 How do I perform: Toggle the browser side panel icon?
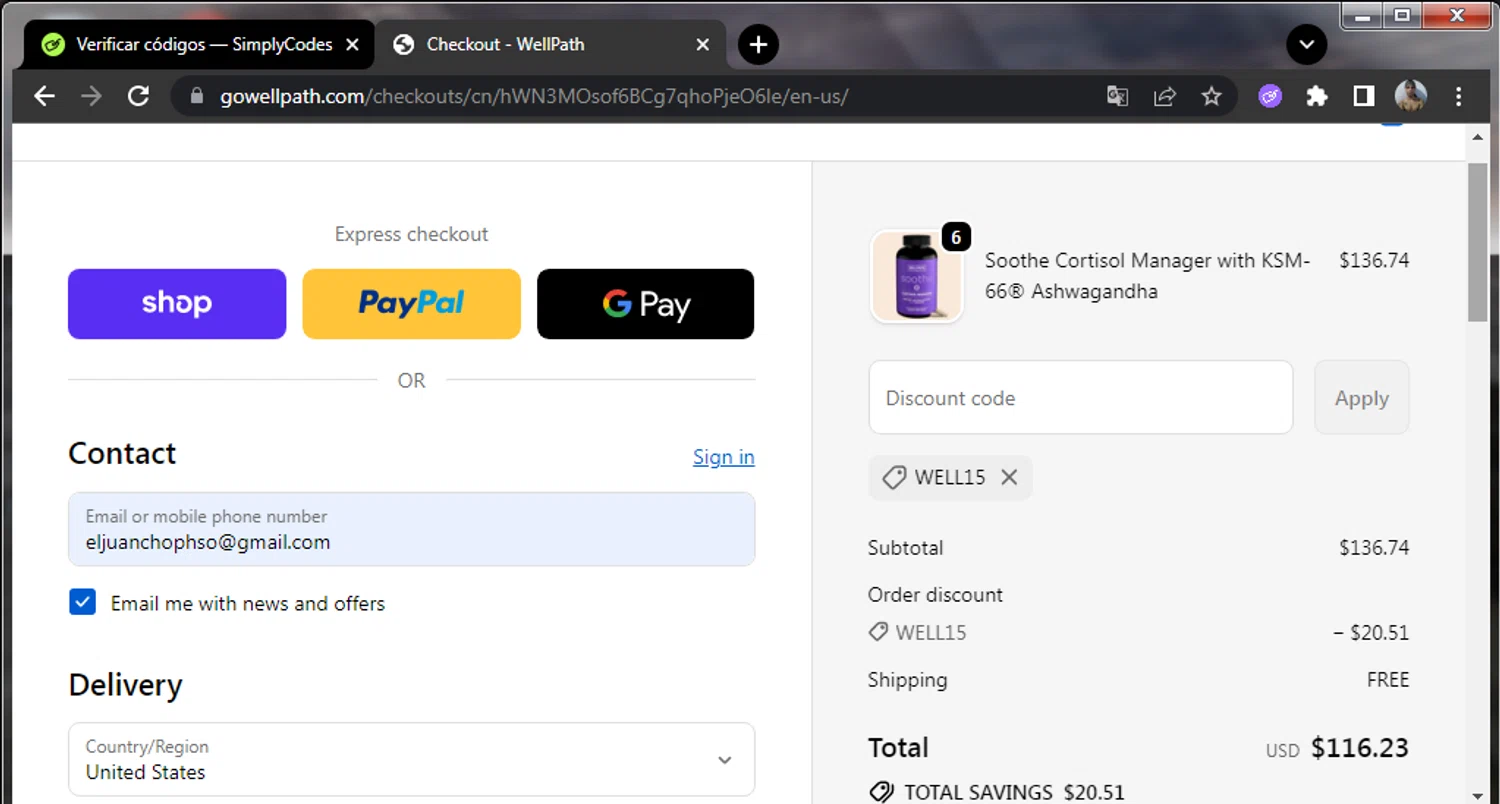[1363, 96]
